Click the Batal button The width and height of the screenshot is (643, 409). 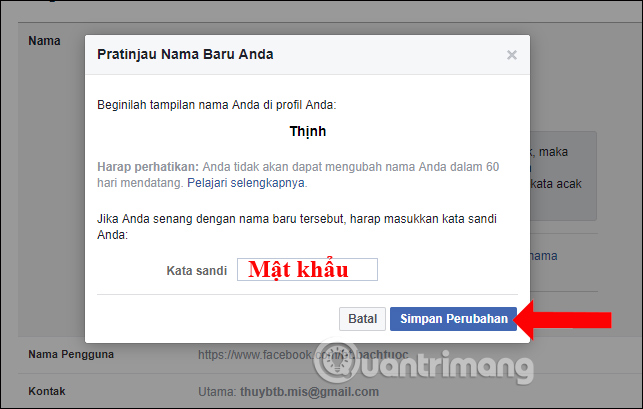362,319
